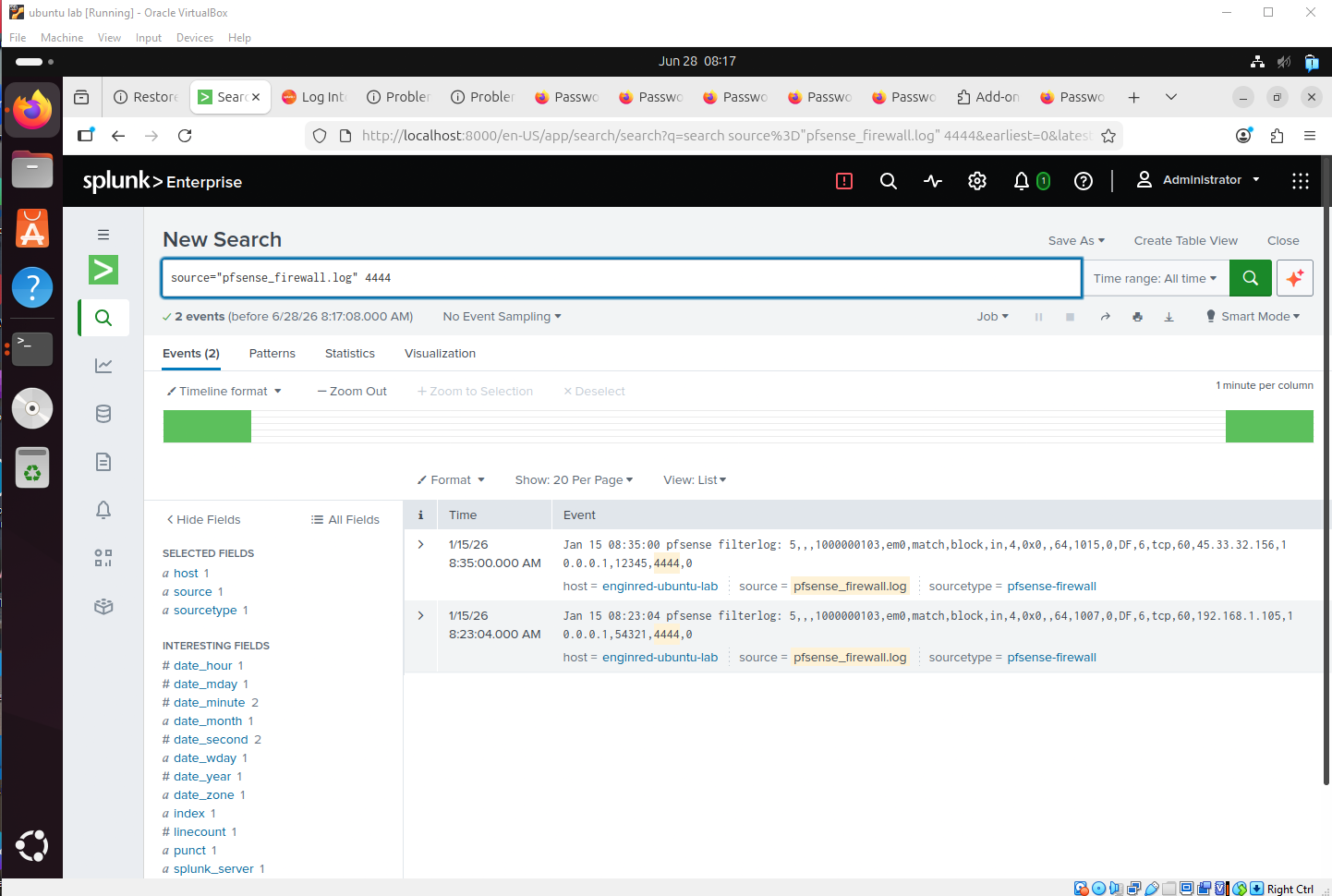Screen dimensions: 1332x896
Task: Expand the 8:23:04 AM event row
Action: 421,615
